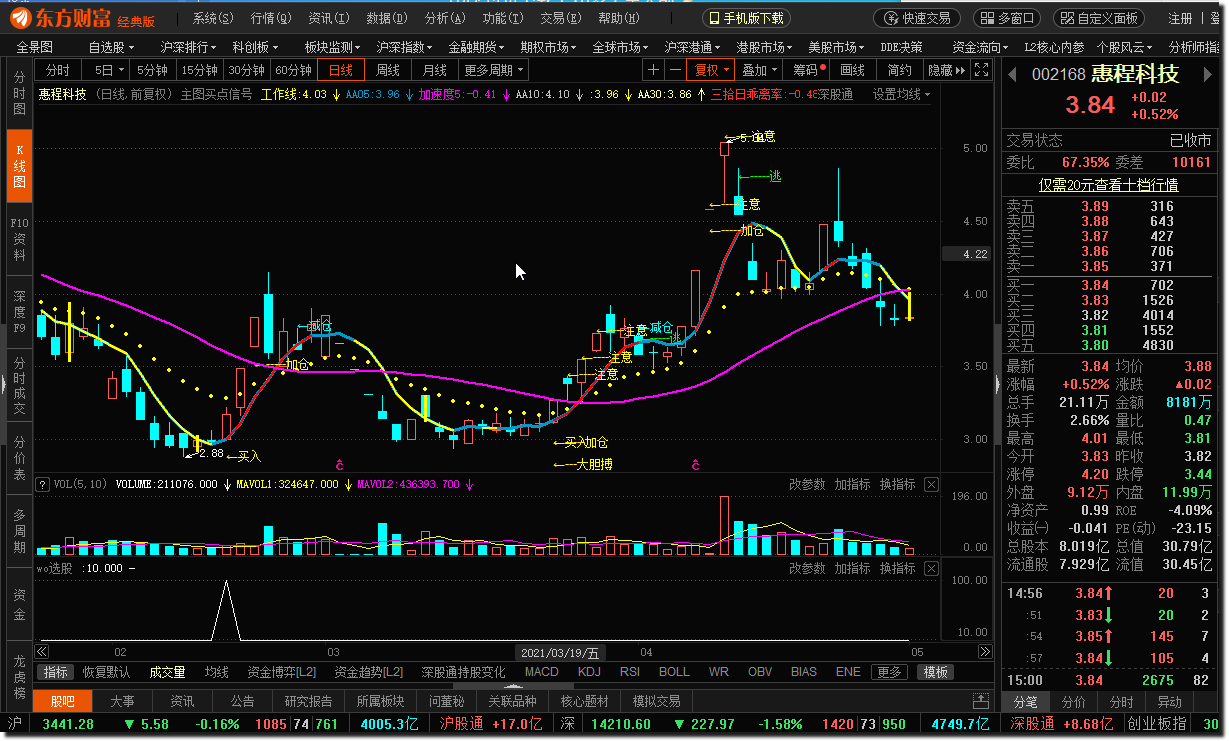Open the 更多周期 dropdown
Image resolution: width=1229 pixels, height=741 pixels.
[493, 70]
